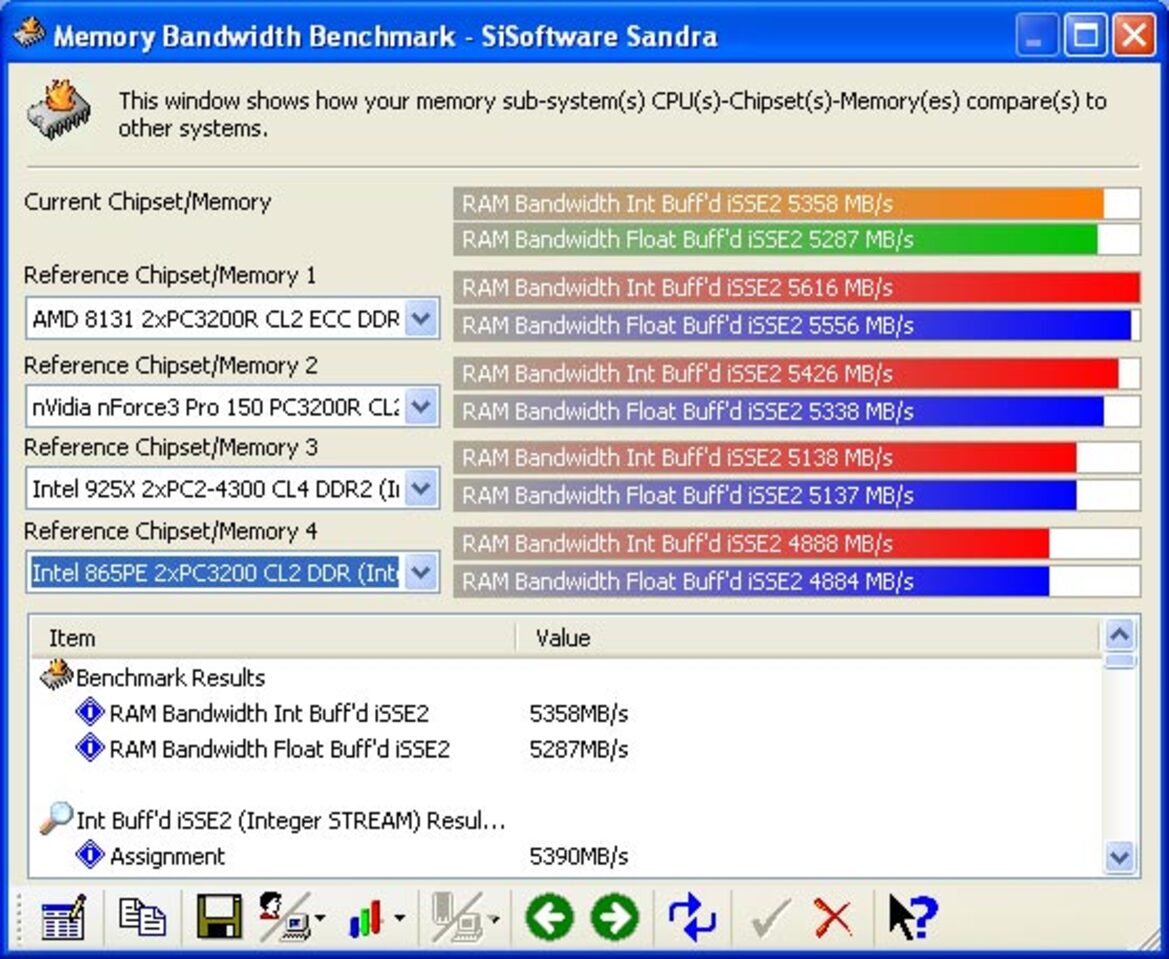This screenshot has height=959, width=1169.
Task: Refresh benchmark with blue cycling arrows icon
Action: coord(692,916)
